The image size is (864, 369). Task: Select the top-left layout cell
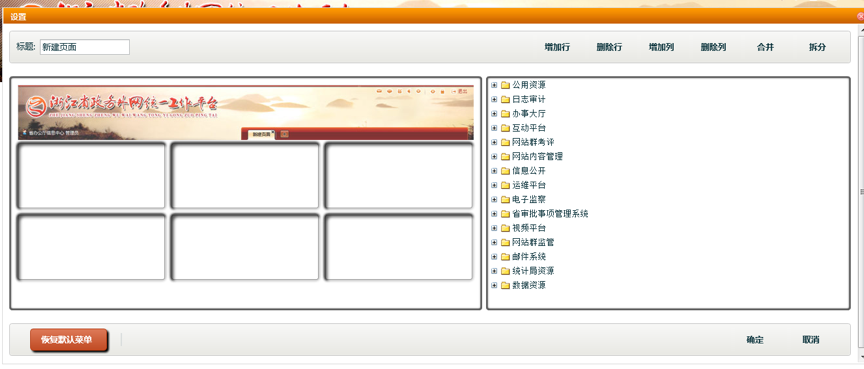[x=91, y=175]
